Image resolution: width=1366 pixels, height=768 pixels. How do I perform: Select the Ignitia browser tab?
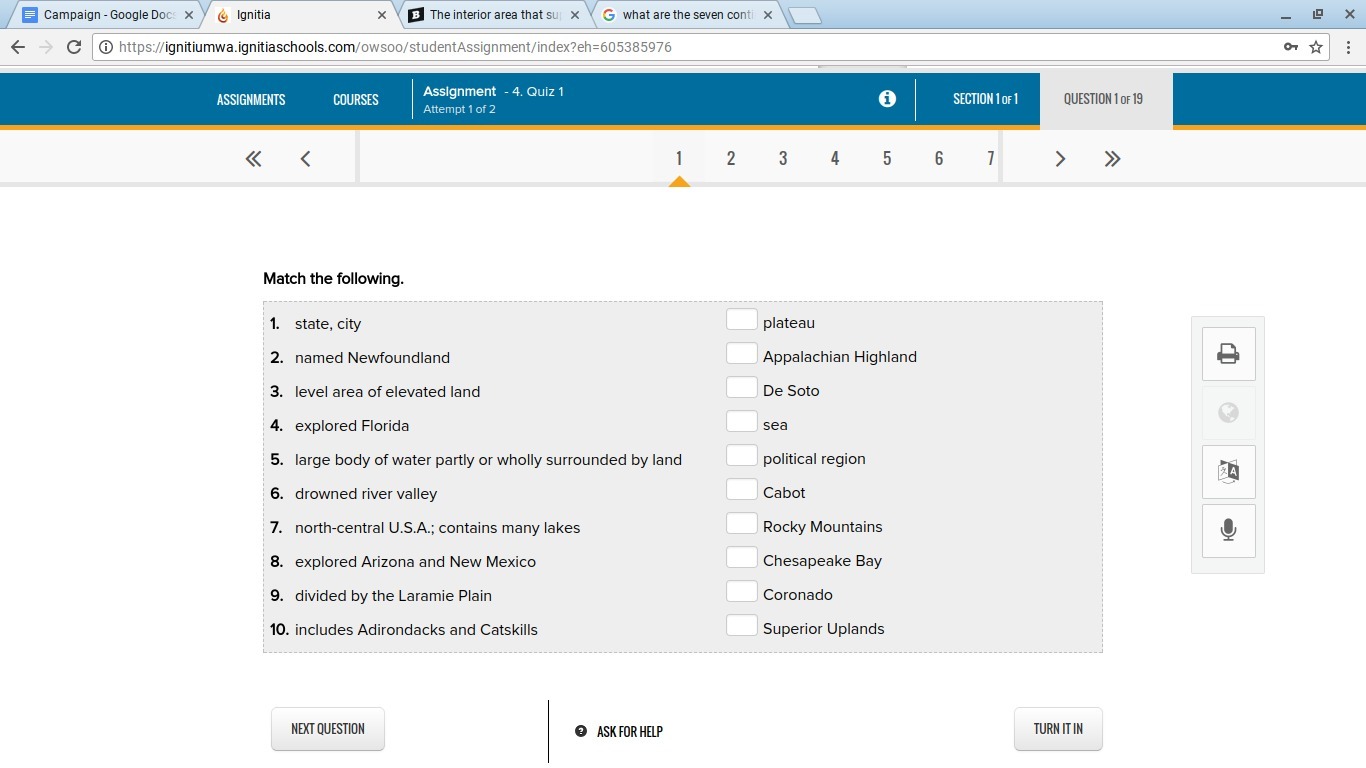[300, 15]
